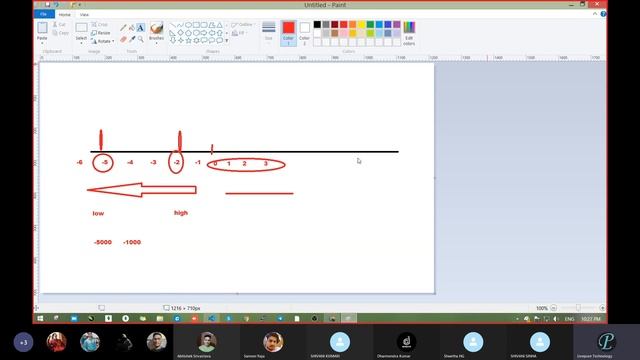
Task: Open the File menu
Action: (44, 14)
